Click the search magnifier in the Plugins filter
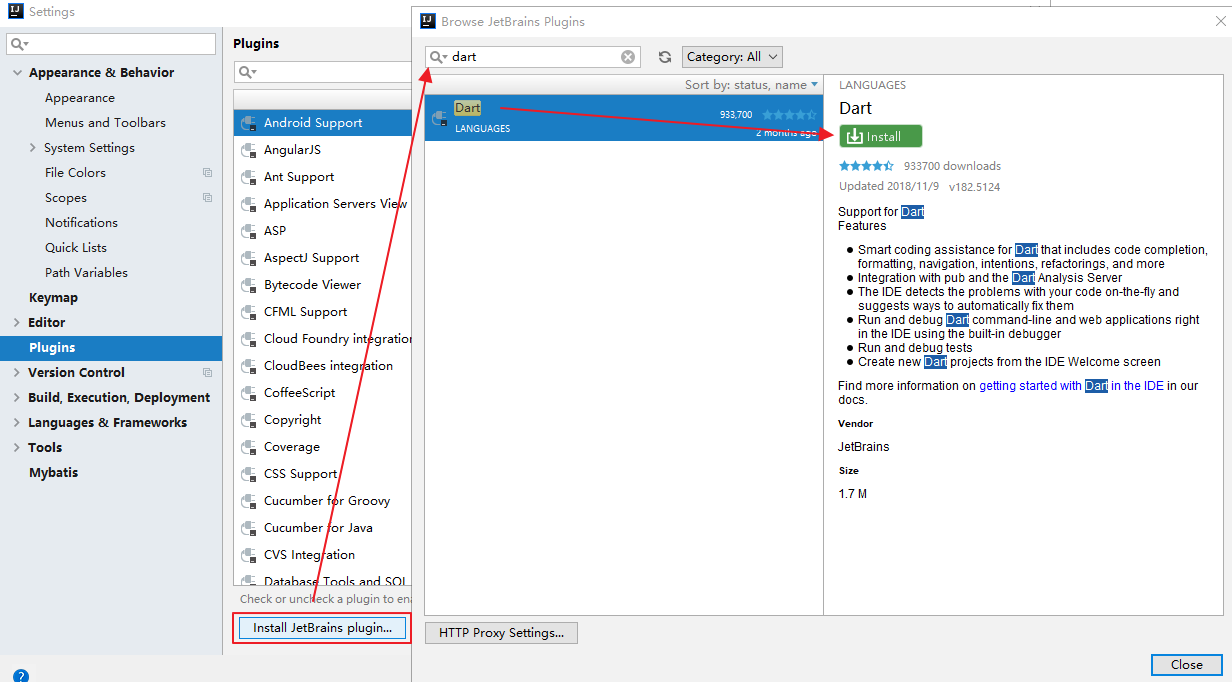 (247, 72)
